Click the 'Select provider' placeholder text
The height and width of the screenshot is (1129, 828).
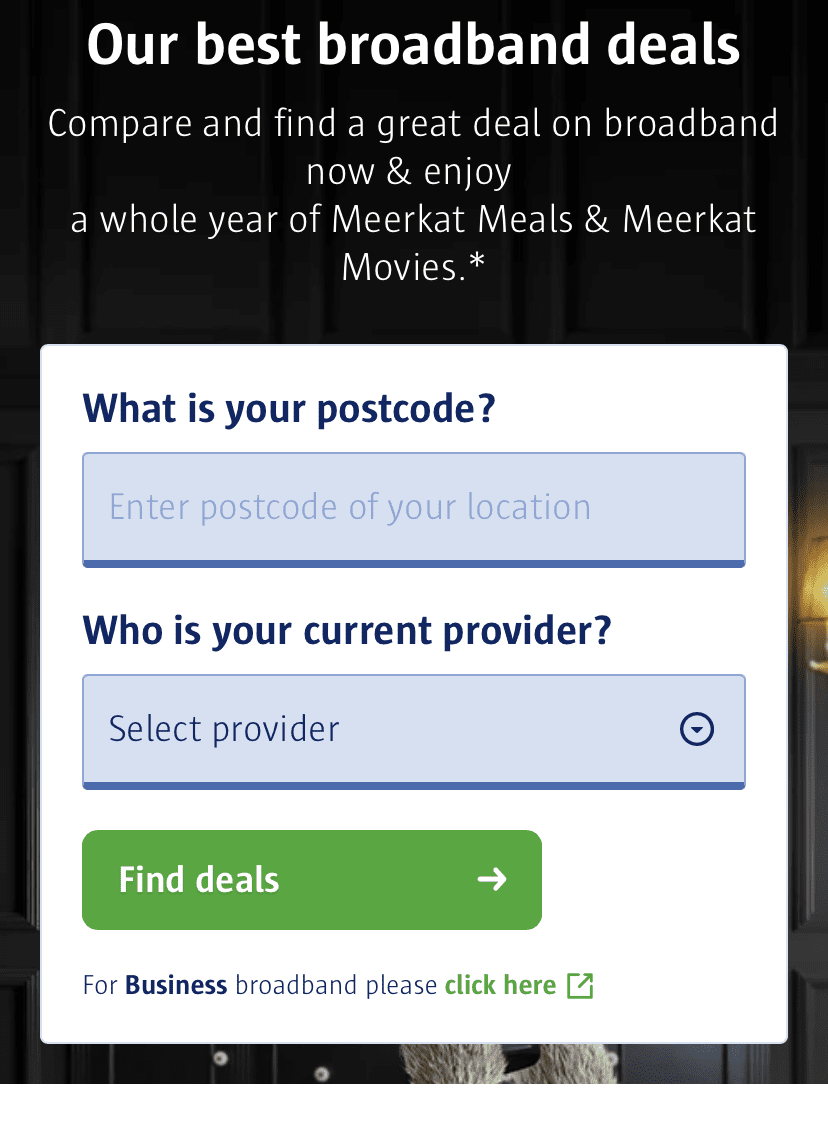tap(224, 729)
